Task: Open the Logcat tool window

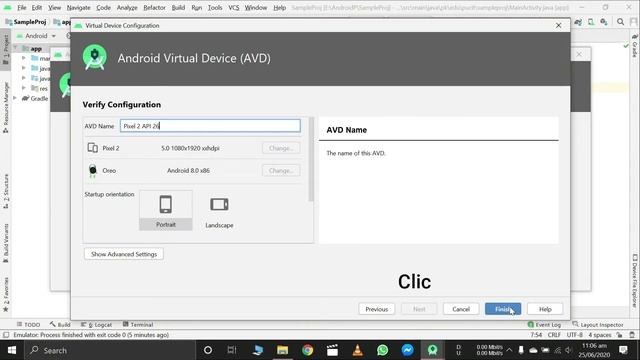Action: pos(96,324)
